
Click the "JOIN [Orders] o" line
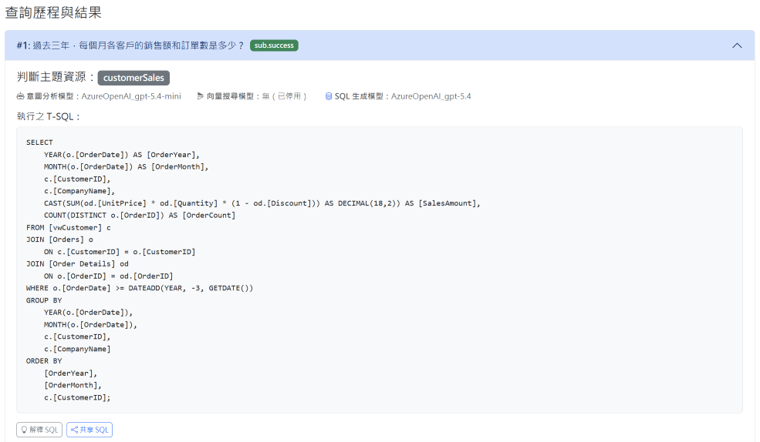tap(60, 239)
